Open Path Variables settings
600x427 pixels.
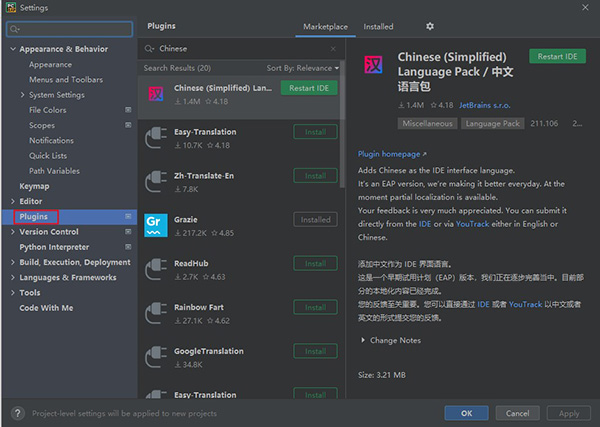(x=55, y=171)
